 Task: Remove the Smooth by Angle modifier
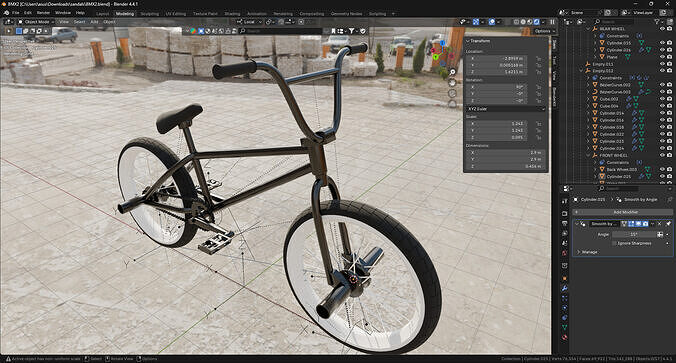(660, 224)
